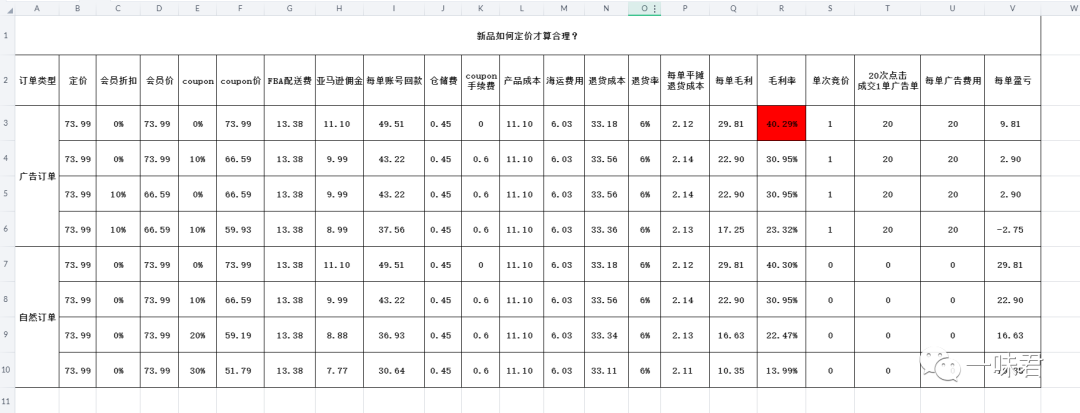The image size is (1080, 413).
Task: Click the 退货率 header cell
Action: (x=644, y=80)
